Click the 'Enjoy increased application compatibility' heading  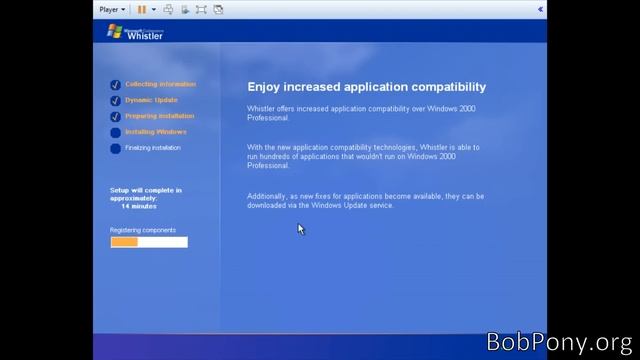(x=367, y=87)
